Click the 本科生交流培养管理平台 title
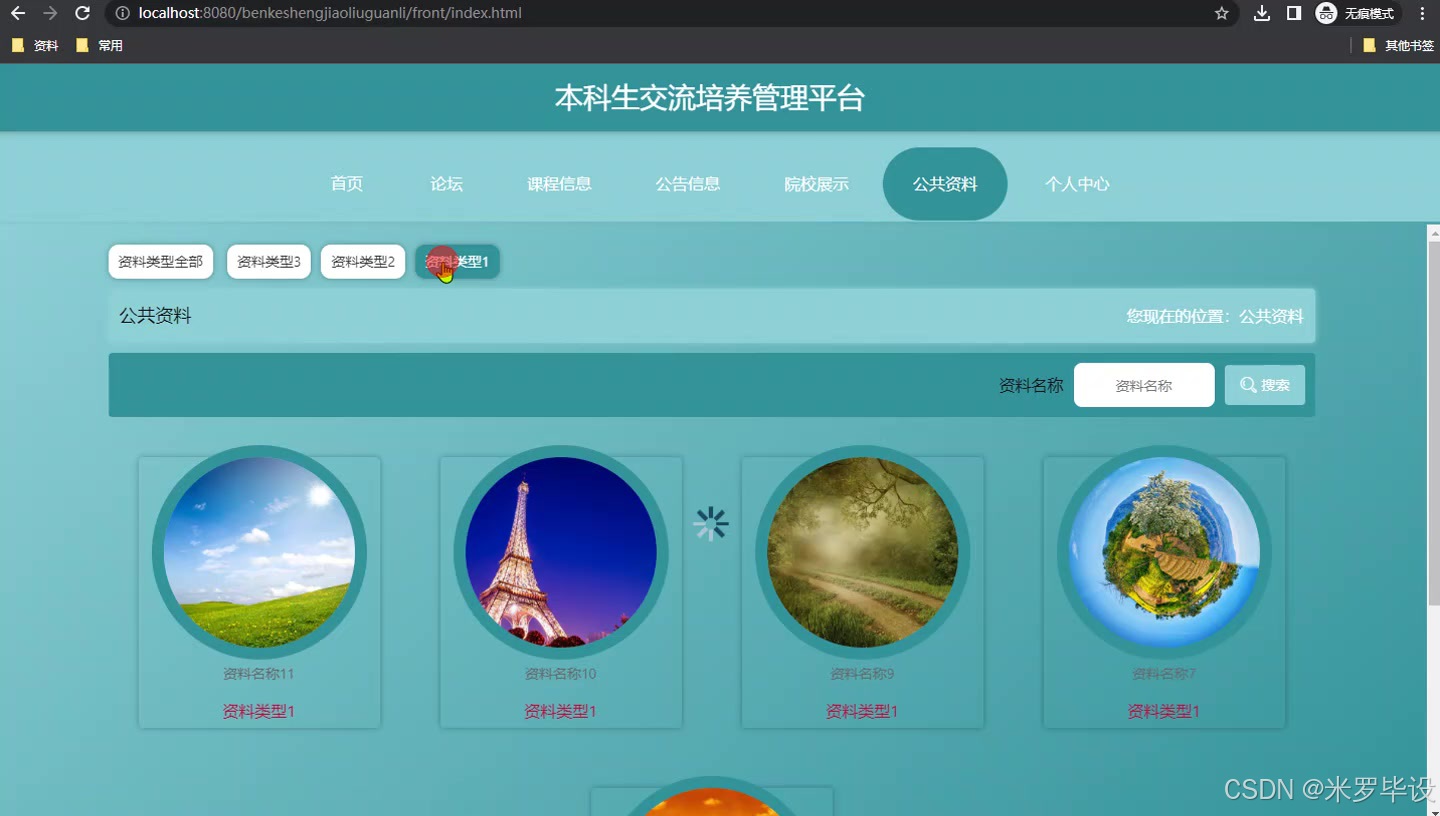The height and width of the screenshot is (816, 1440). (x=710, y=98)
